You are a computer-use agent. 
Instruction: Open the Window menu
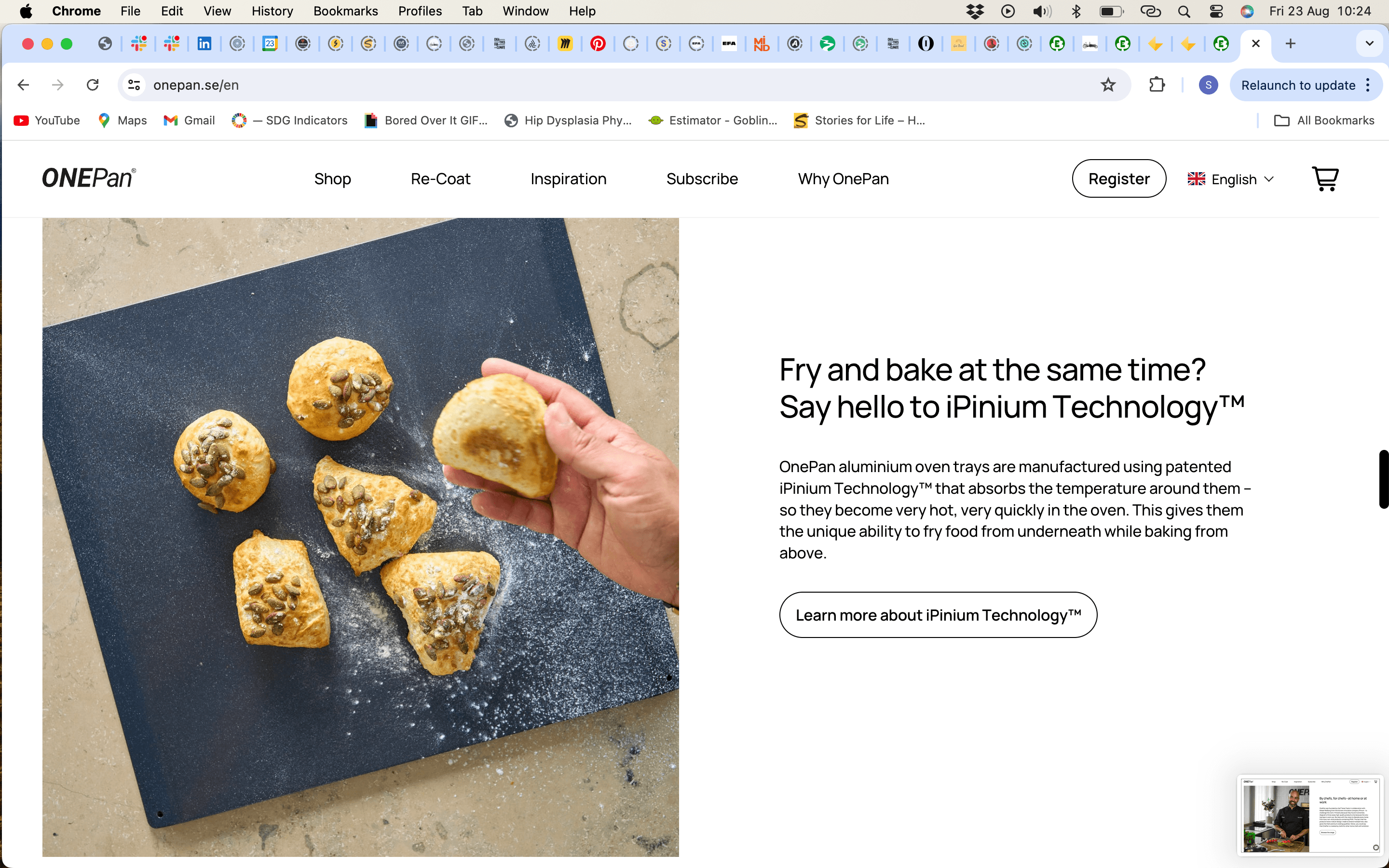tap(525, 11)
